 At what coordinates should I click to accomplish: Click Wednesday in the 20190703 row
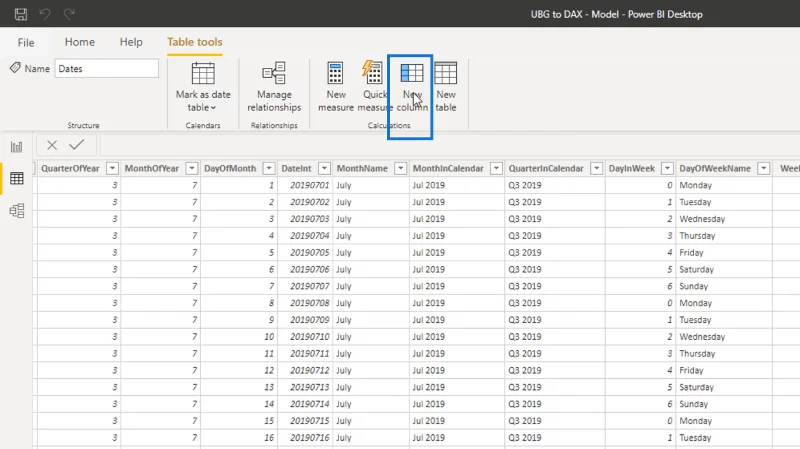702,219
